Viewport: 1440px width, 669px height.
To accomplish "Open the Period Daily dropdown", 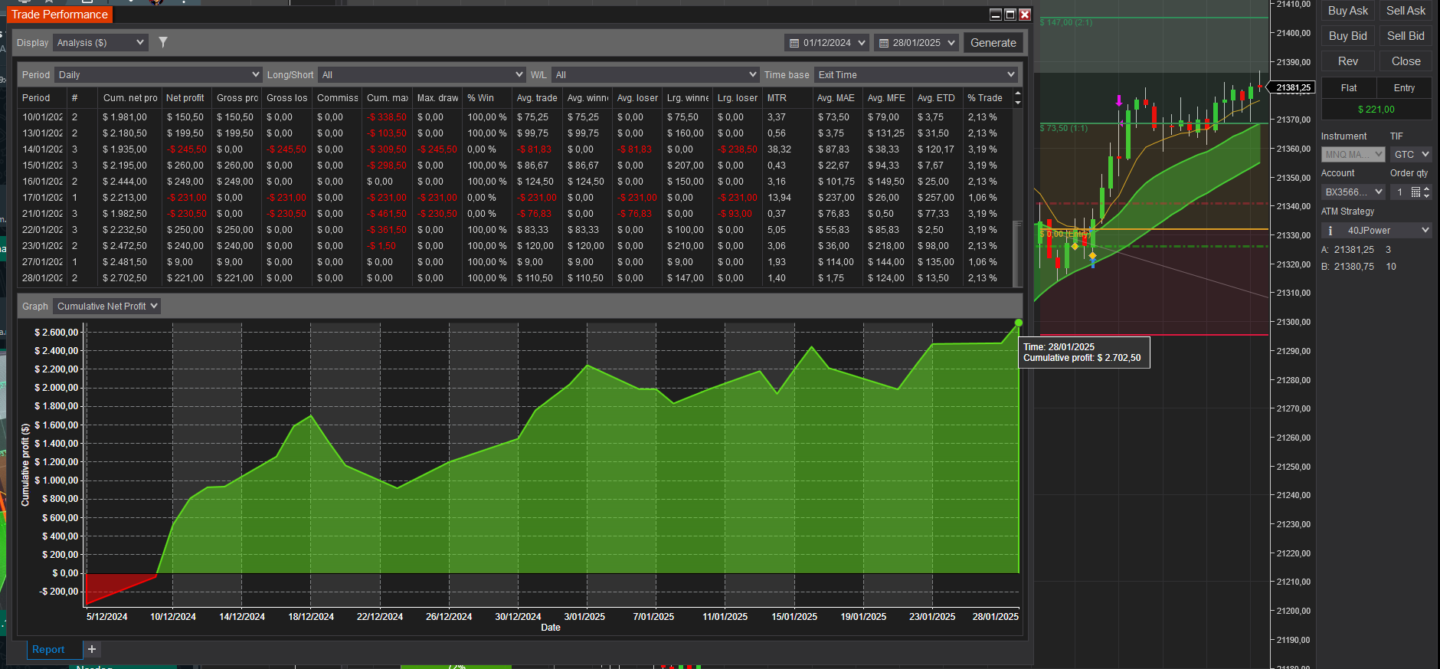I will (x=158, y=74).
